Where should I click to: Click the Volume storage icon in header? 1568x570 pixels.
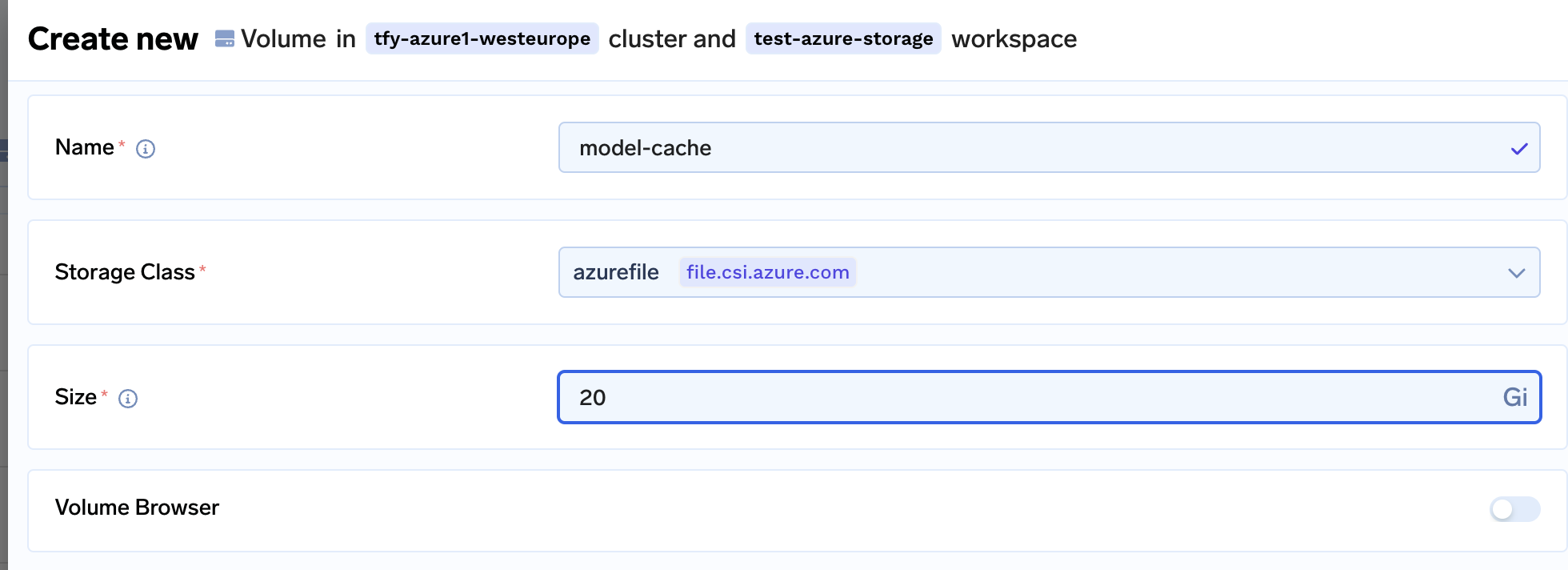[x=225, y=38]
